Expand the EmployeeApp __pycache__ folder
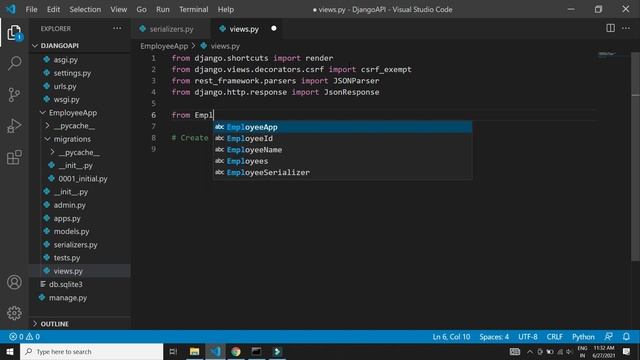Image resolution: width=640 pixels, height=360 pixels. click(x=47, y=126)
